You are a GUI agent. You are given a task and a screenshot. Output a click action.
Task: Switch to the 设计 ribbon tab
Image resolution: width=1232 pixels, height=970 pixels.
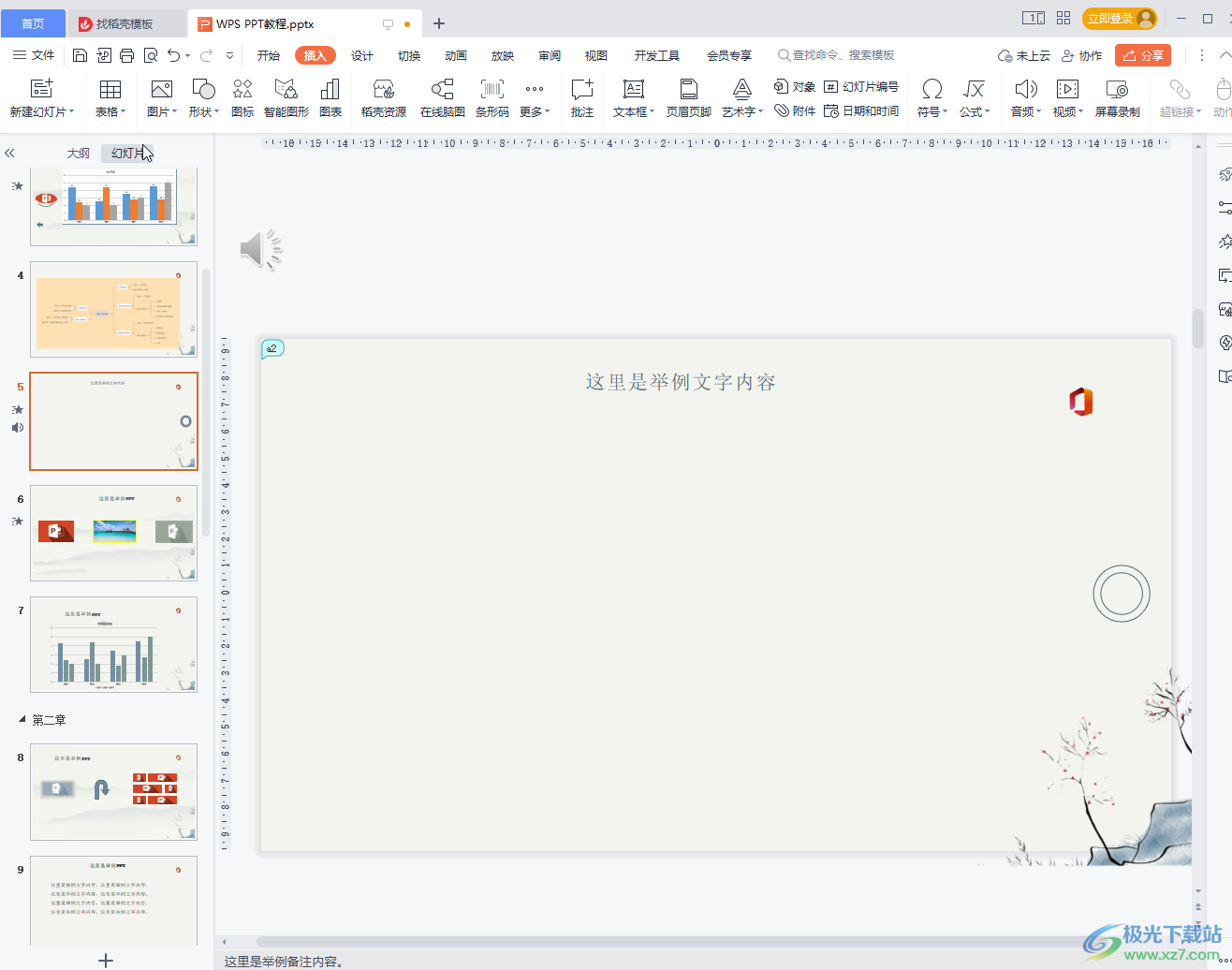tap(362, 55)
